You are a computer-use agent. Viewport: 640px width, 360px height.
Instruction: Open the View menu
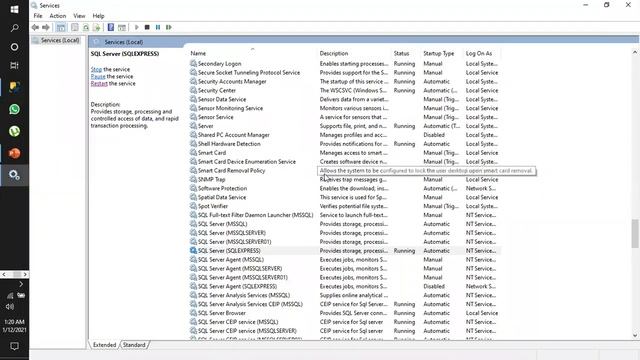coord(79,16)
